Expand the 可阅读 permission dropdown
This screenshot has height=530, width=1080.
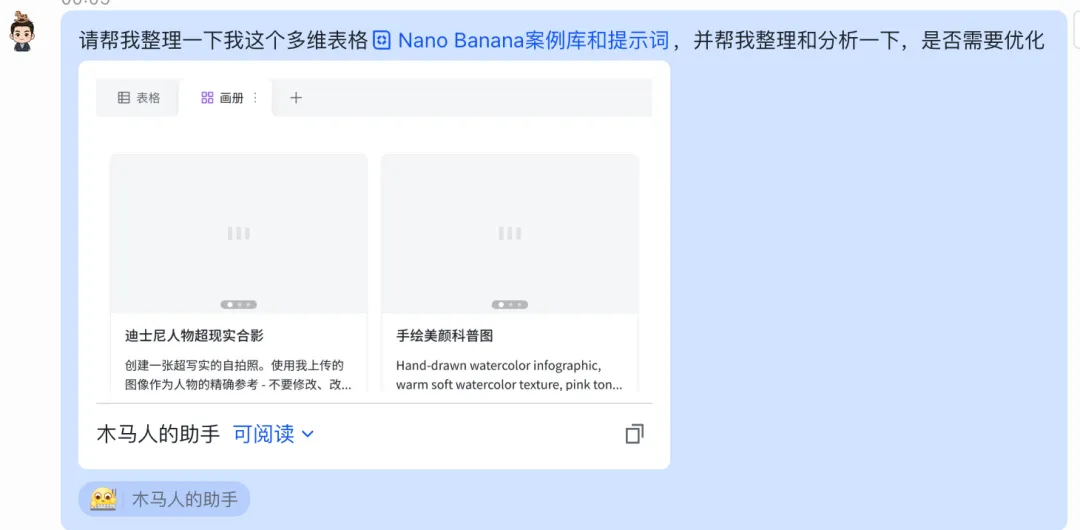point(273,434)
